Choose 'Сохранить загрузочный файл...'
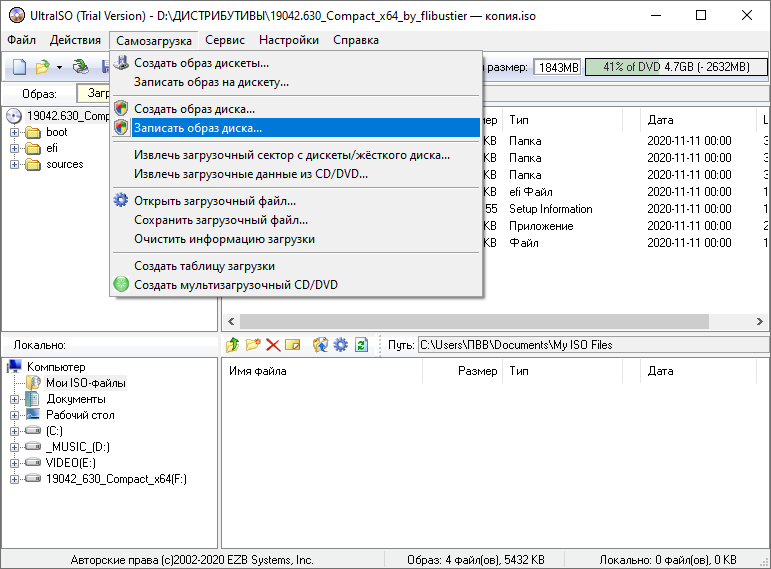This screenshot has height=569, width=771. pyautogui.click(x=297, y=220)
